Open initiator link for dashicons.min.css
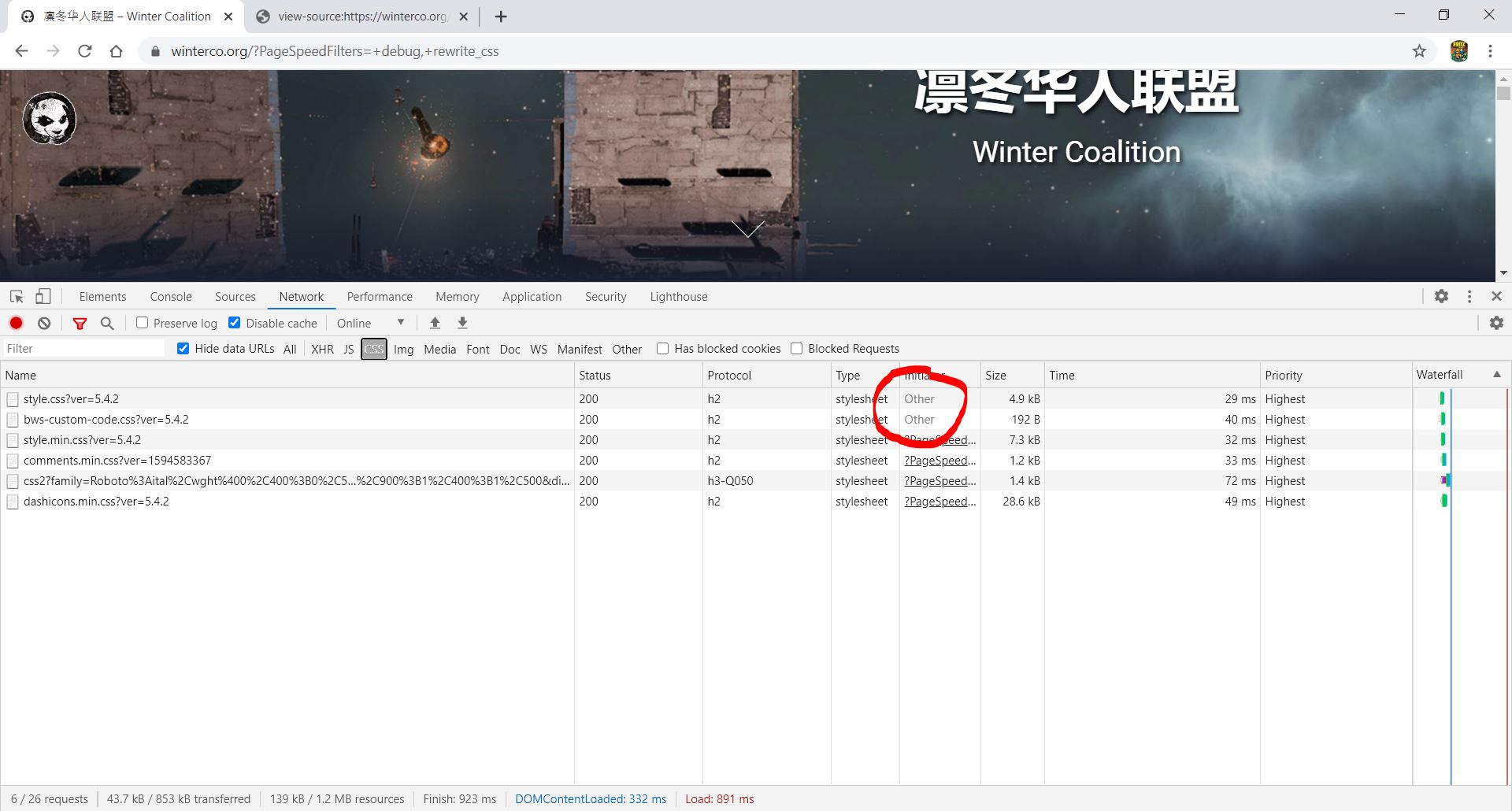 [x=939, y=502]
